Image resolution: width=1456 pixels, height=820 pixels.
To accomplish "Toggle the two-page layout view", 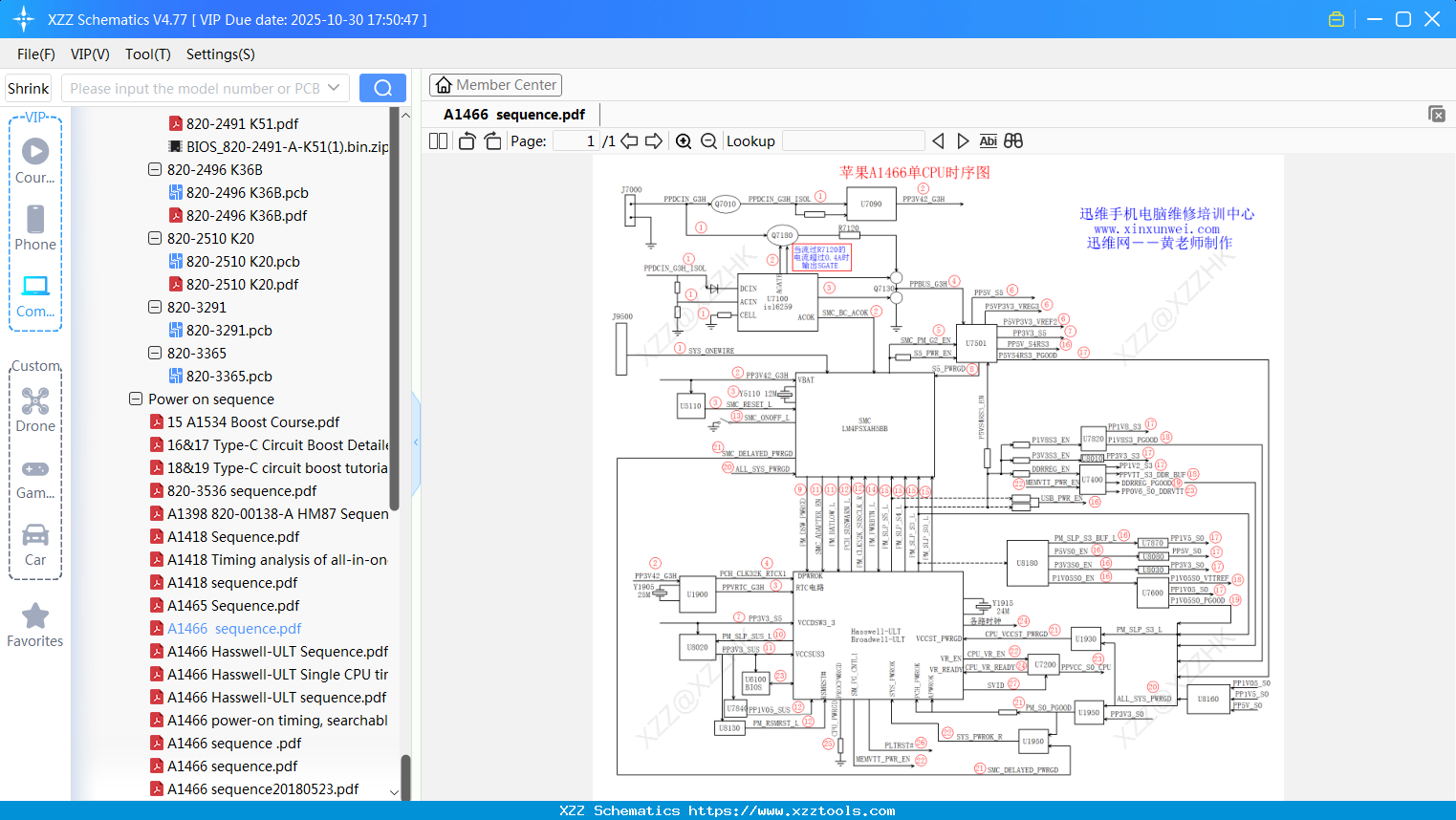I will point(439,141).
